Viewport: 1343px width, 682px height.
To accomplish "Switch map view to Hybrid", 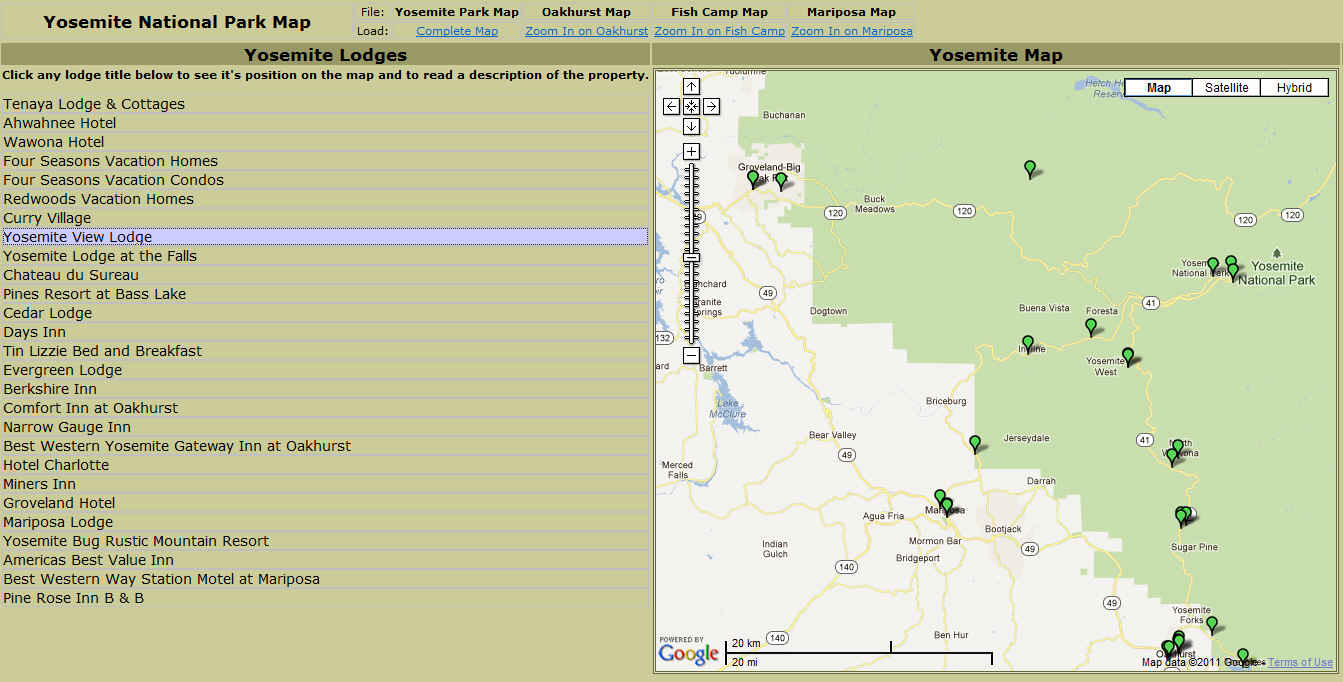I will (x=1294, y=88).
